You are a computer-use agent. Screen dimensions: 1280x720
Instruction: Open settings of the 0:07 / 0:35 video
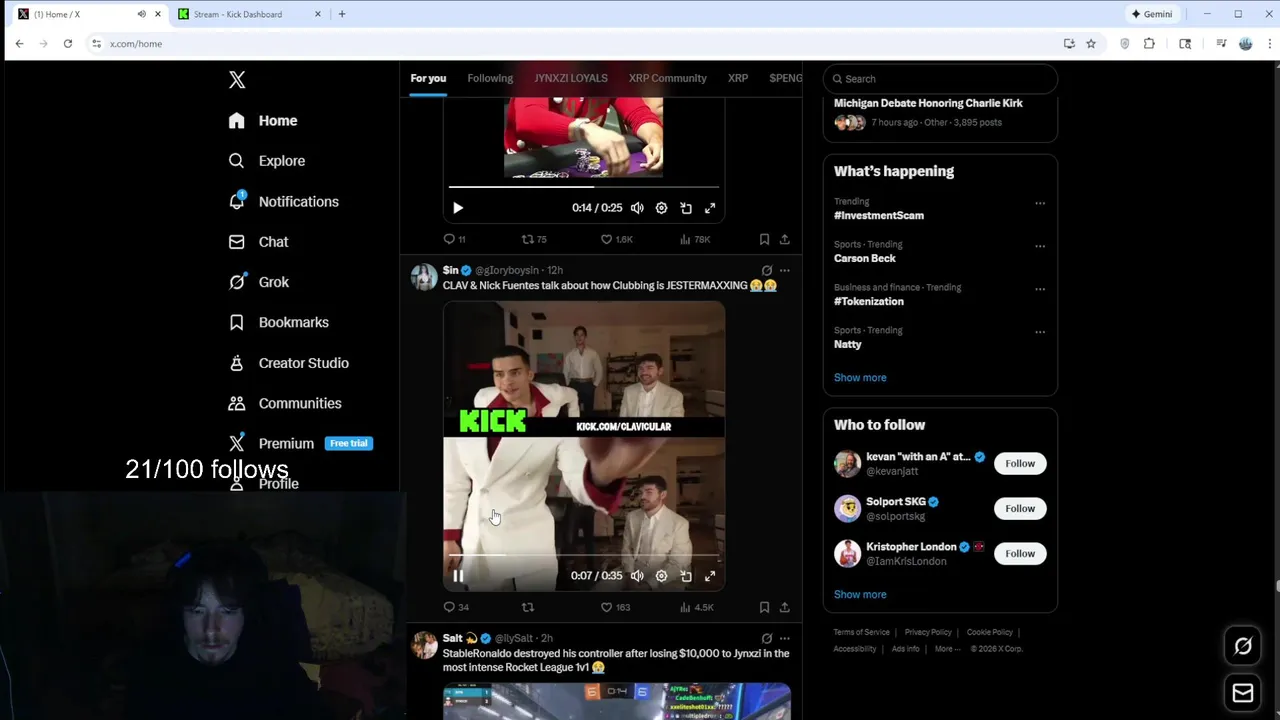[661, 576]
